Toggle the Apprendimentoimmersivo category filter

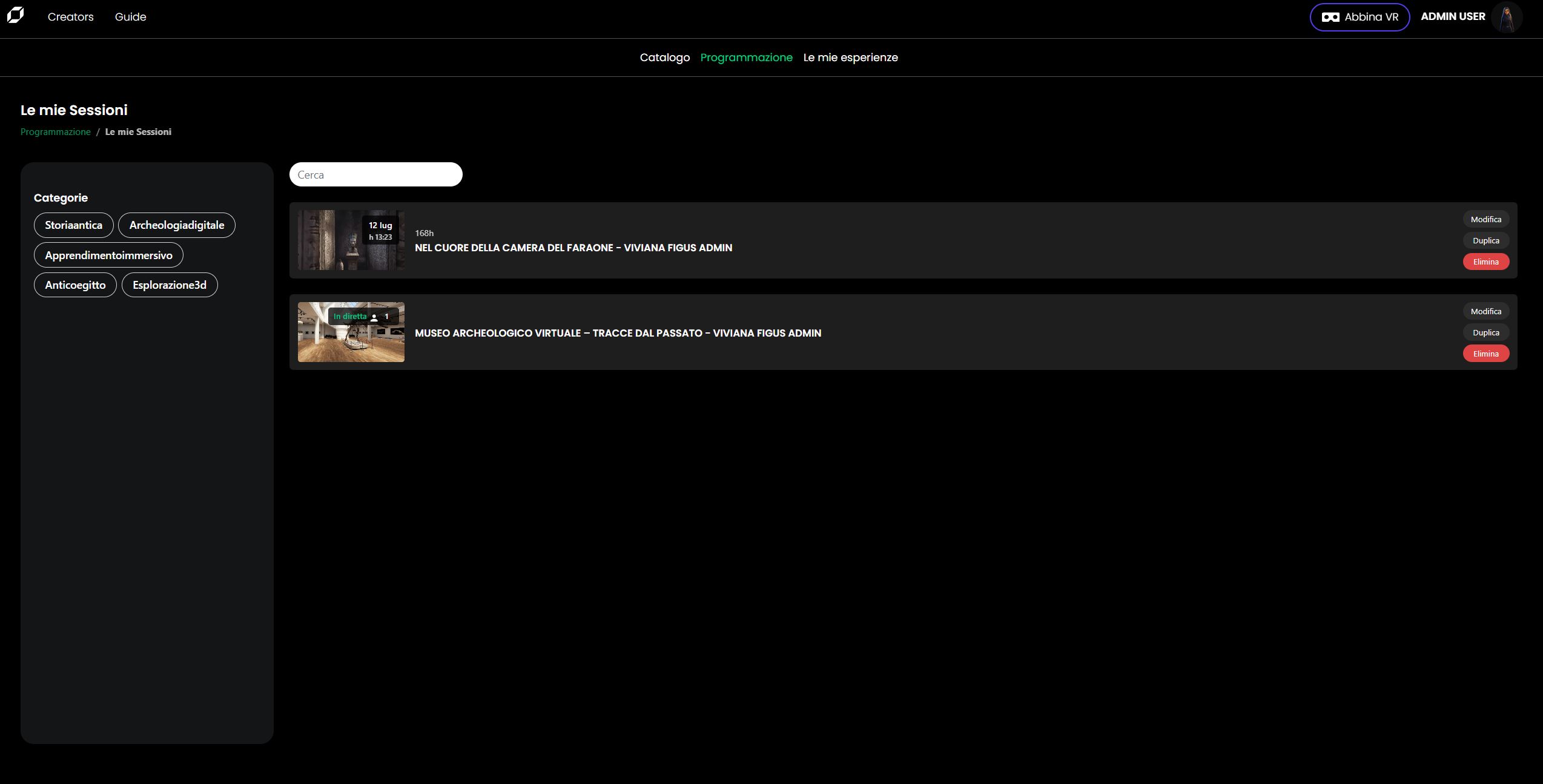pyautogui.click(x=108, y=254)
